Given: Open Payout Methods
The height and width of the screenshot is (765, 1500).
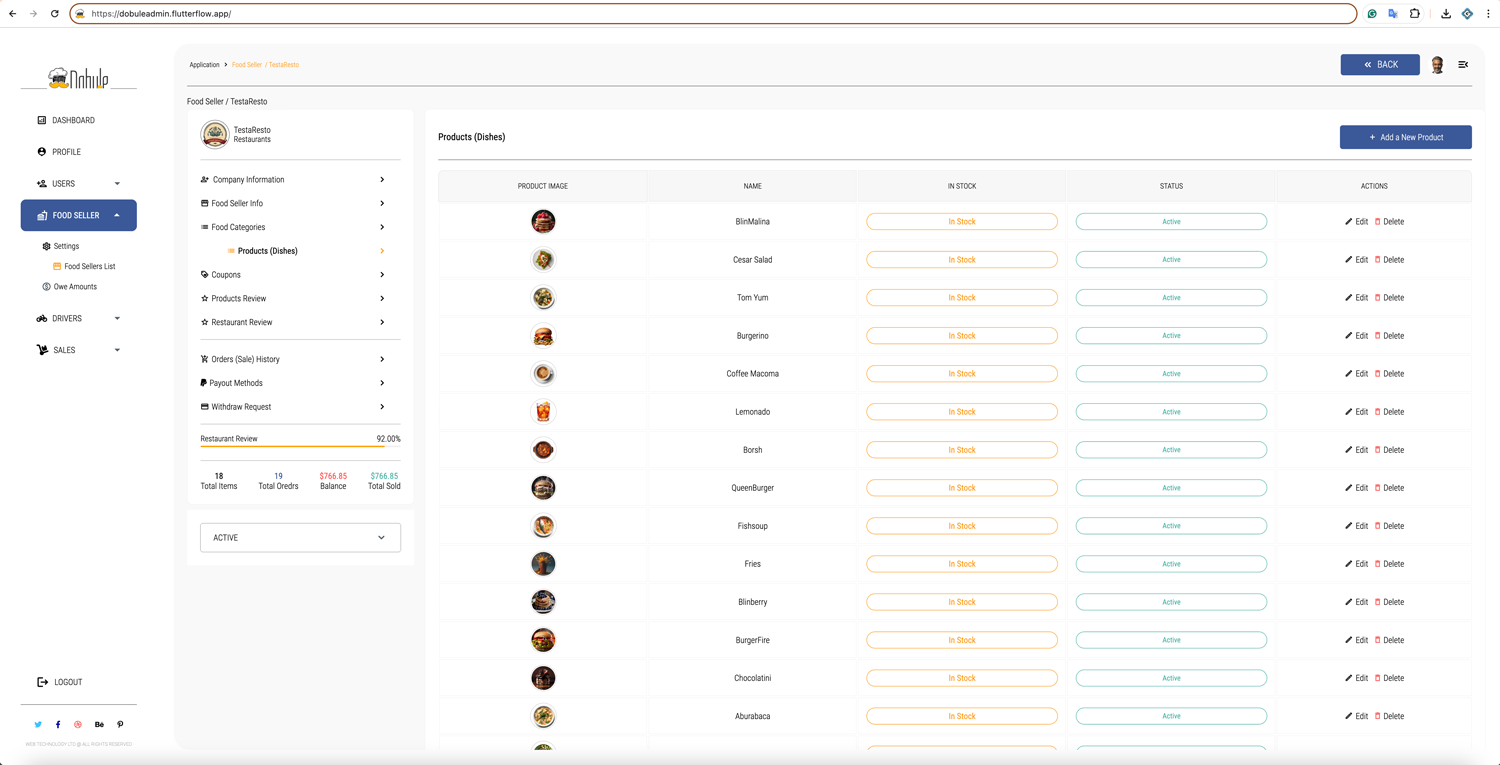Looking at the screenshot, I should tap(293, 383).
